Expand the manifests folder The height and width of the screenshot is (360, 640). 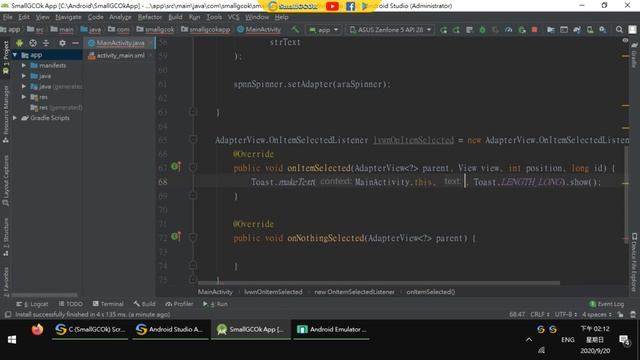tap(24, 65)
